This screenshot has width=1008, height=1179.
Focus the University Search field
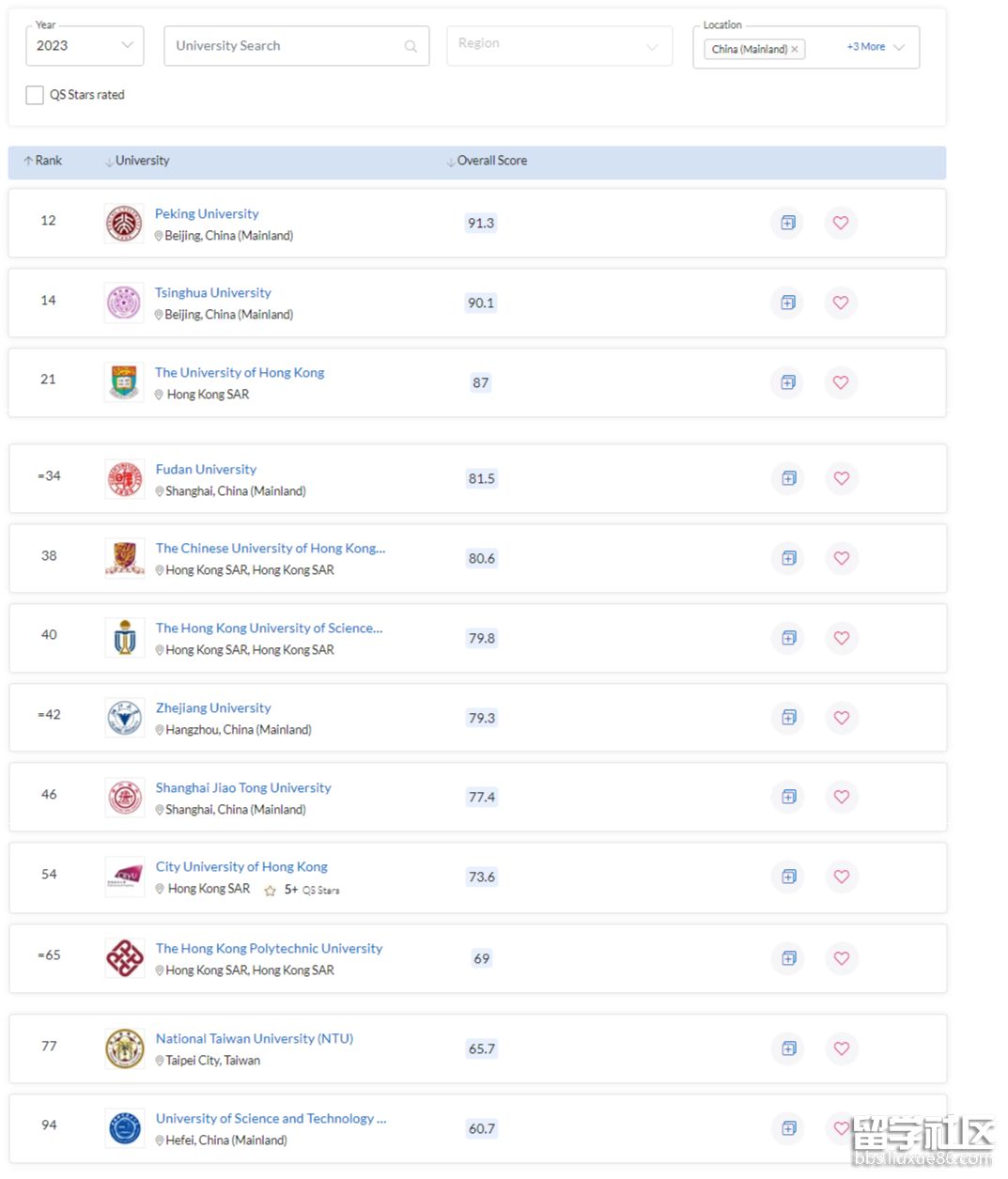(297, 46)
